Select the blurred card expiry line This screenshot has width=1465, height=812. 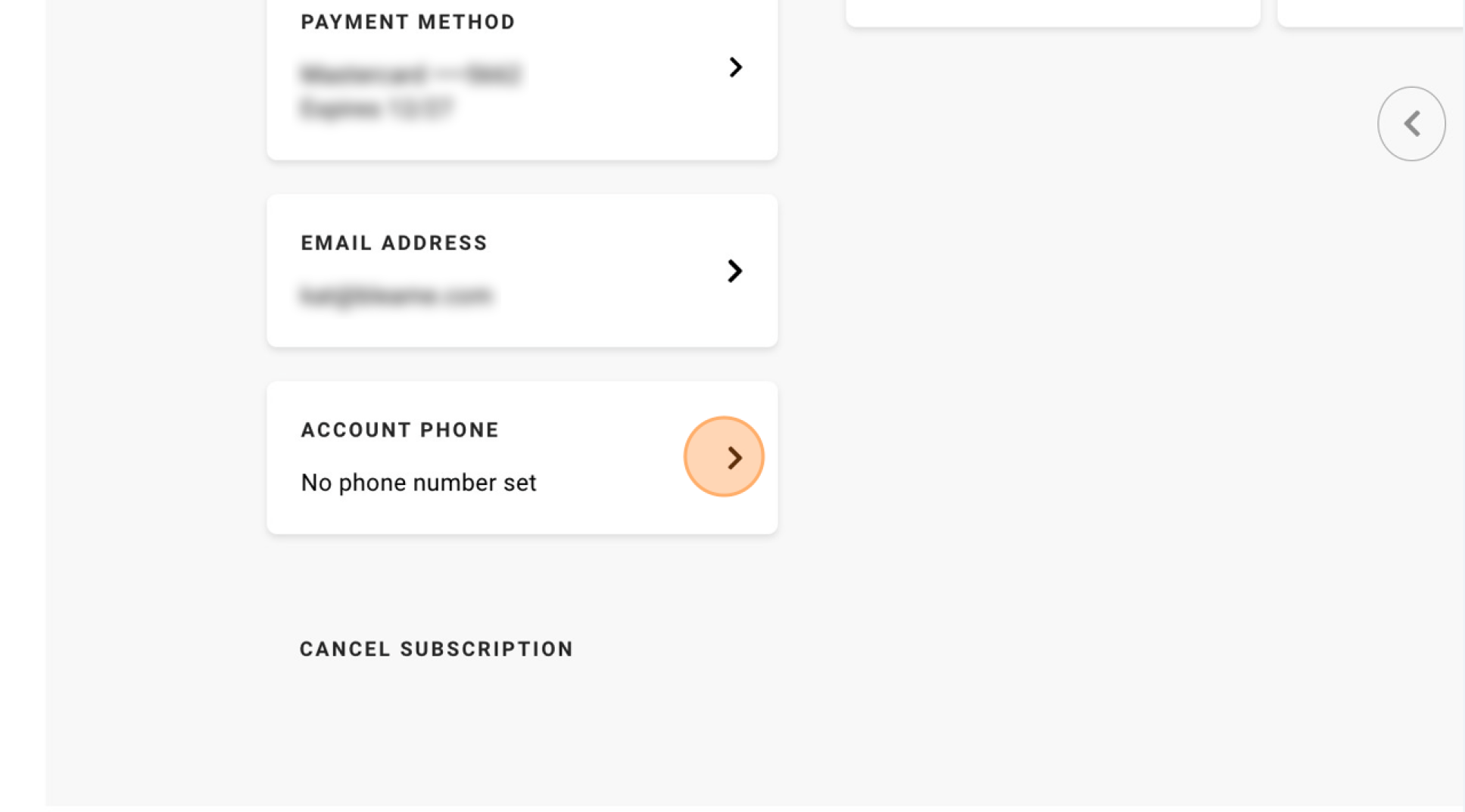pos(377,109)
